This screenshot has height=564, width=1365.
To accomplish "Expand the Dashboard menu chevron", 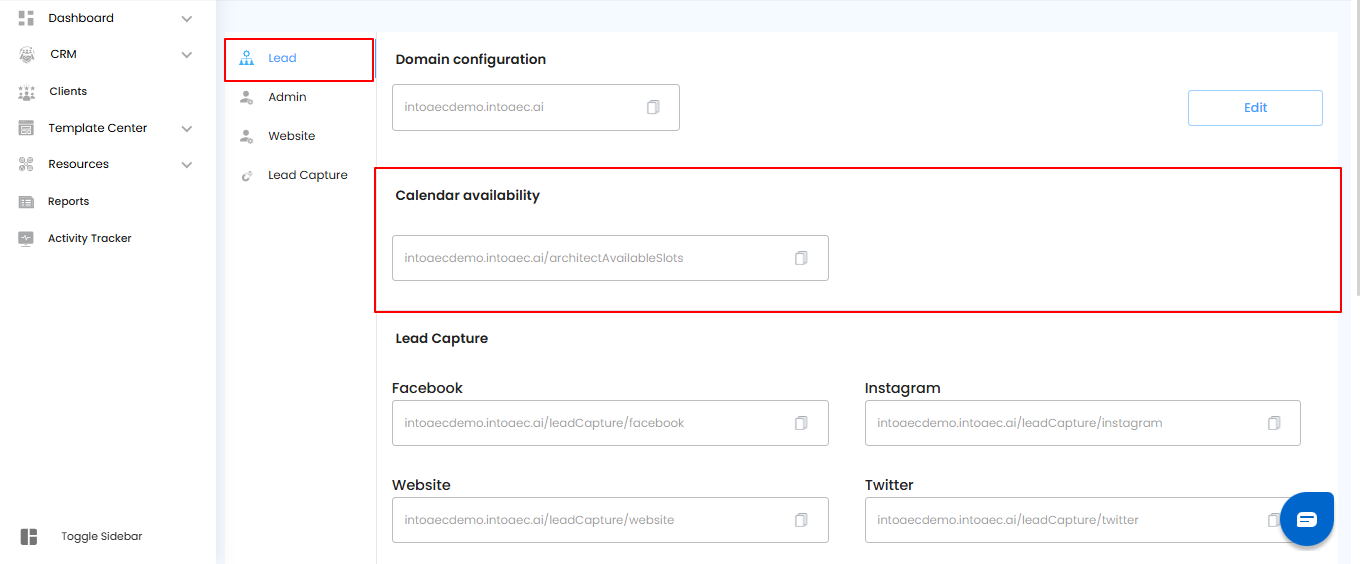I will [187, 18].
